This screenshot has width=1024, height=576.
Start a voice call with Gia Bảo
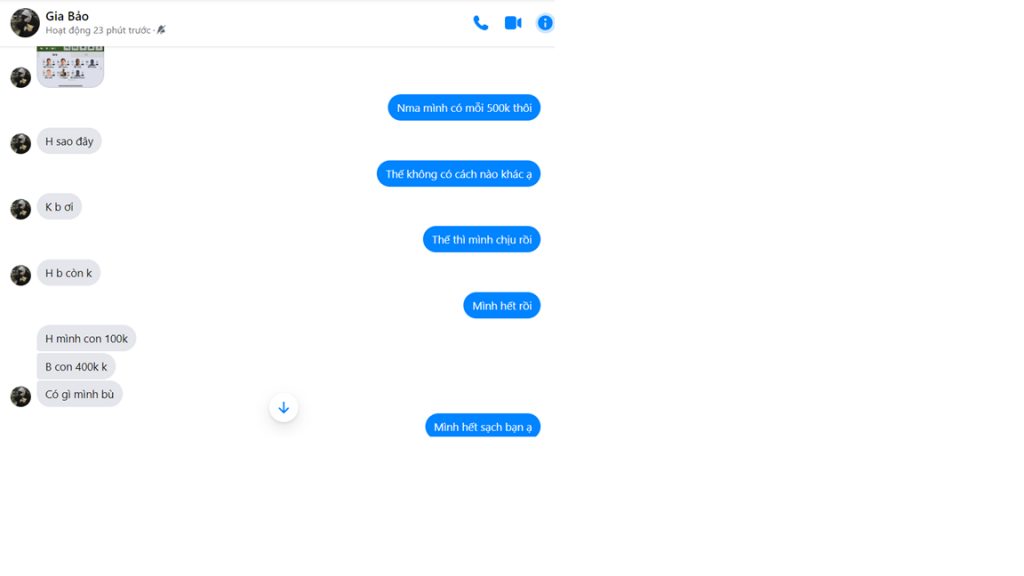[481, 23]
